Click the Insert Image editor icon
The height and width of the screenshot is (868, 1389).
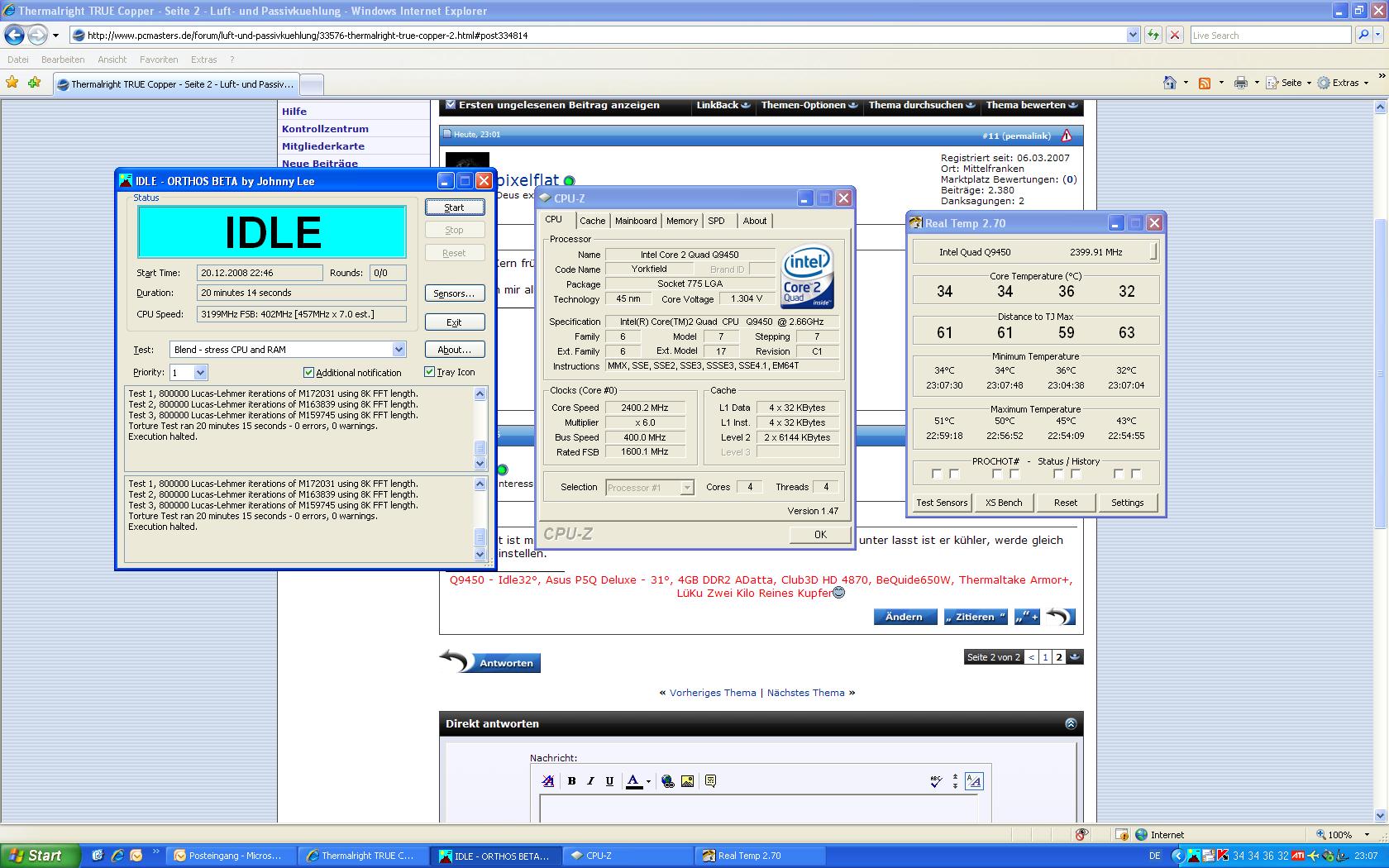click(687, 780)
